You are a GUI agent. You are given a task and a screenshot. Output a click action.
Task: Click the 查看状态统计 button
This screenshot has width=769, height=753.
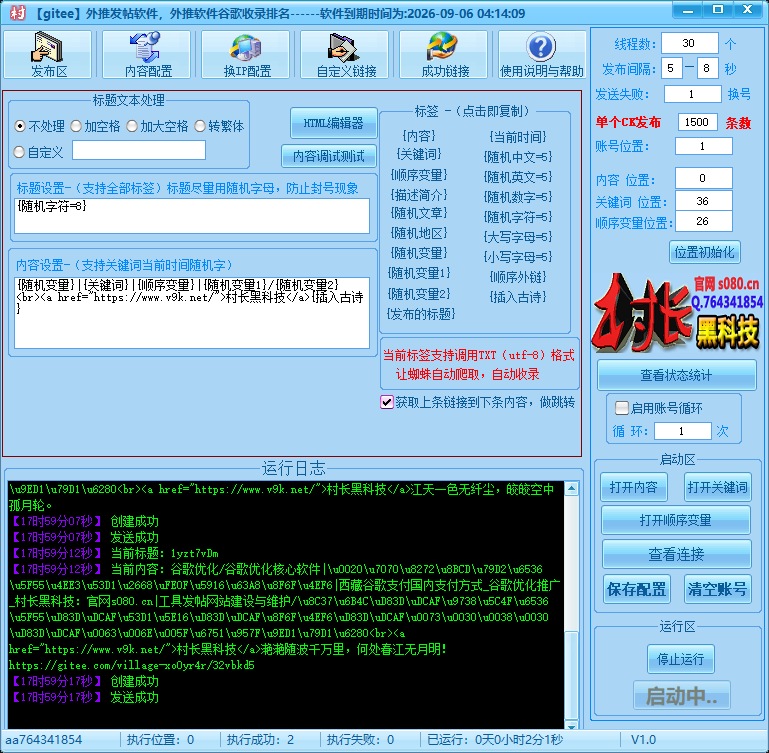click(x=676, y=375)
